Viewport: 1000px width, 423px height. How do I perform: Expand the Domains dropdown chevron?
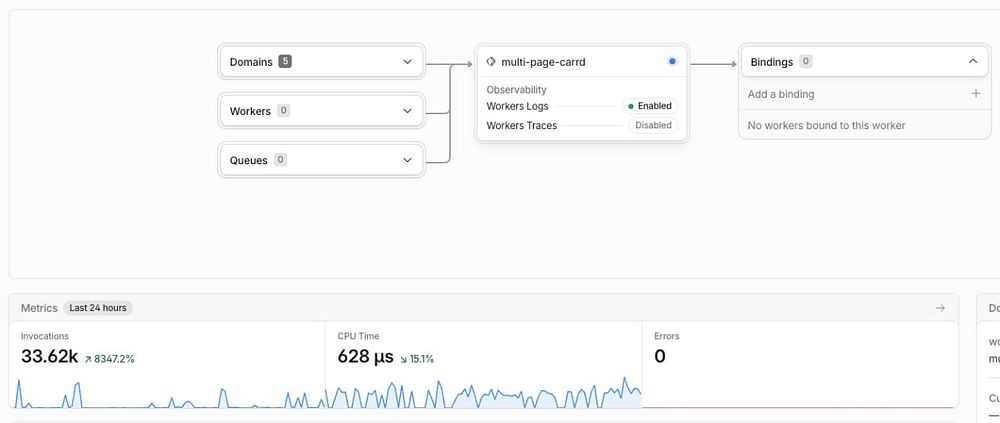(408, 62)
